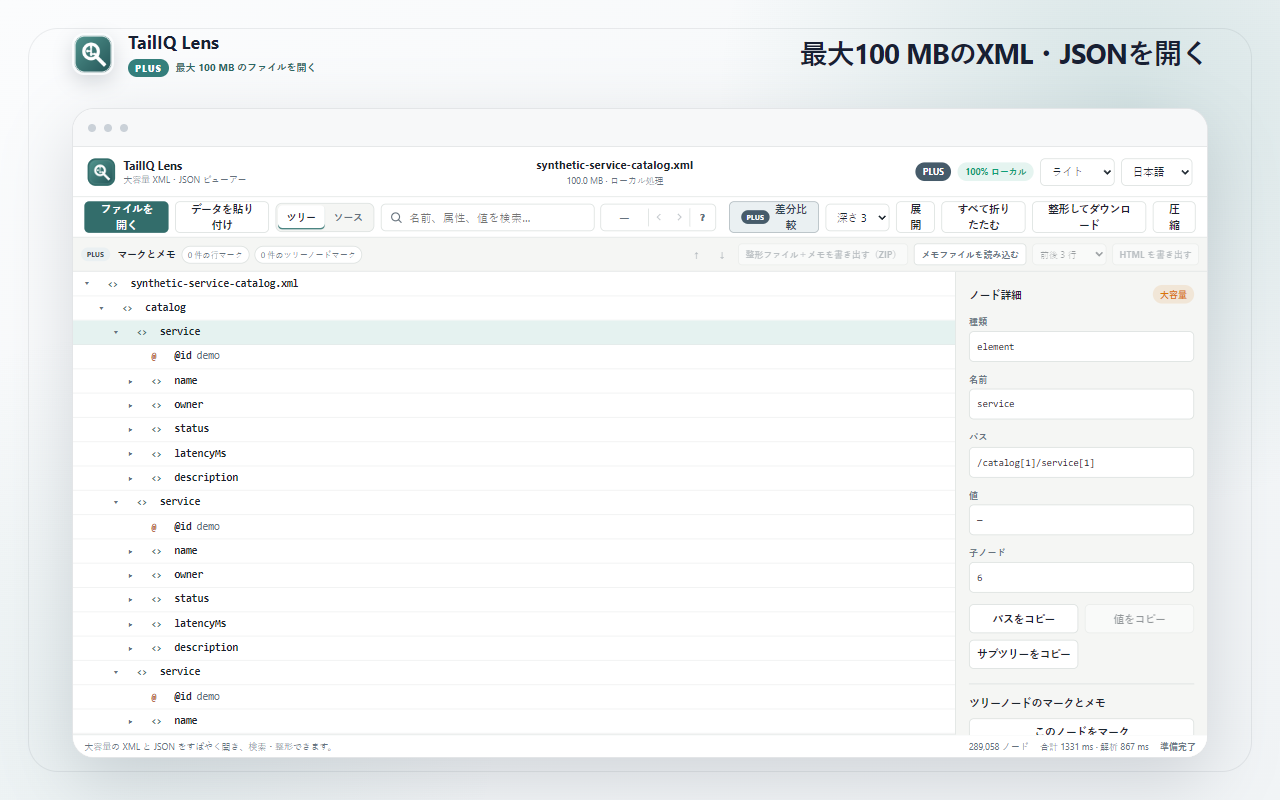This screenshot has width=1280, height=800.
Task: Click the PLUS badge next to マークとメモ
Action: pyautogui.click(x=95, y=255)
